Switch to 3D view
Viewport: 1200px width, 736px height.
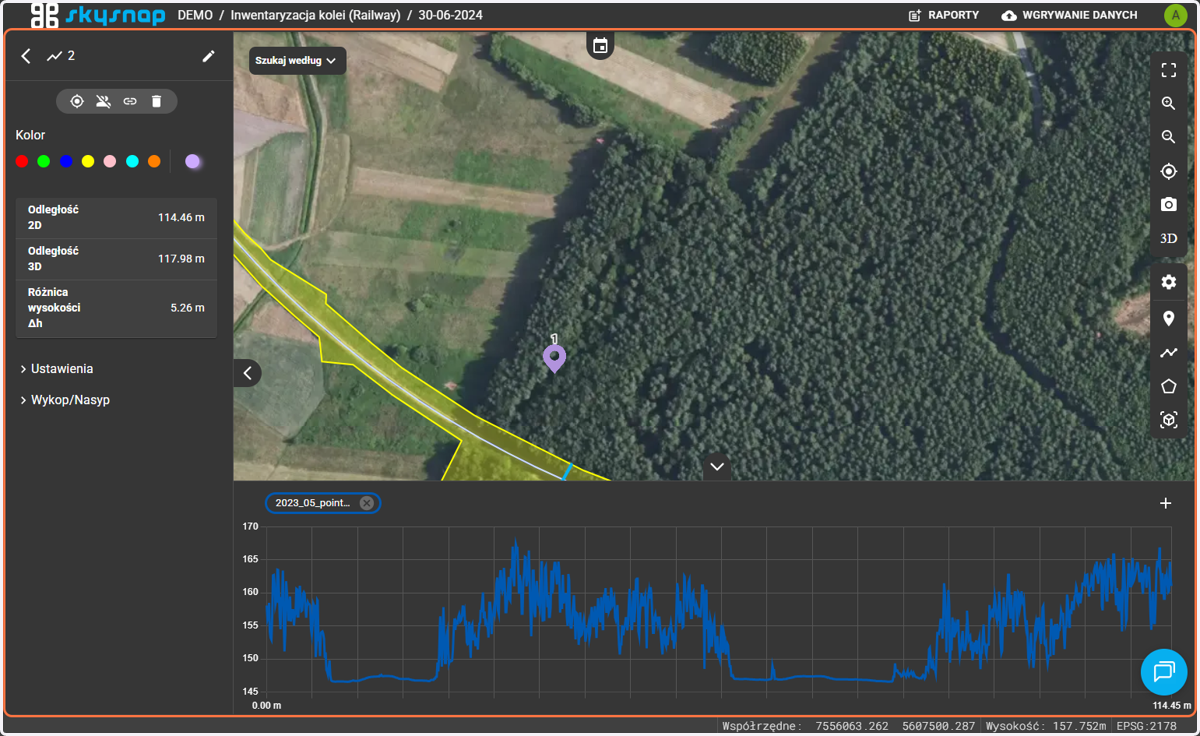[x=1168, y=239]
